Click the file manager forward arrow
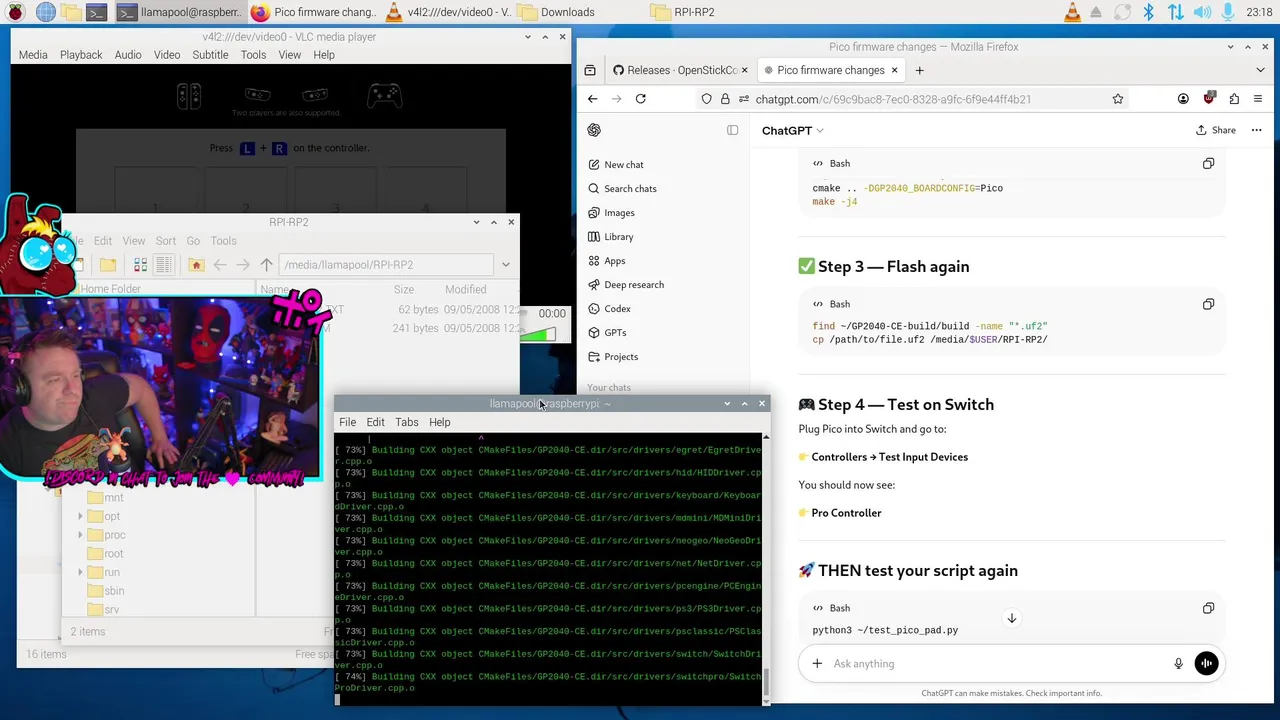 pyautogui.click(x=243, y=265)
